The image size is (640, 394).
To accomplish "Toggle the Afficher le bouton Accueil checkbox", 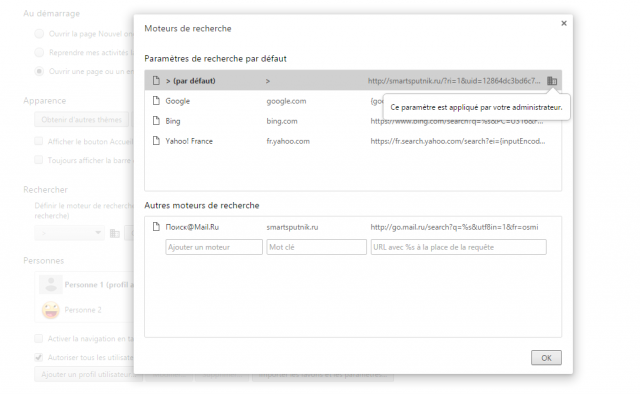I will point(38,141).
